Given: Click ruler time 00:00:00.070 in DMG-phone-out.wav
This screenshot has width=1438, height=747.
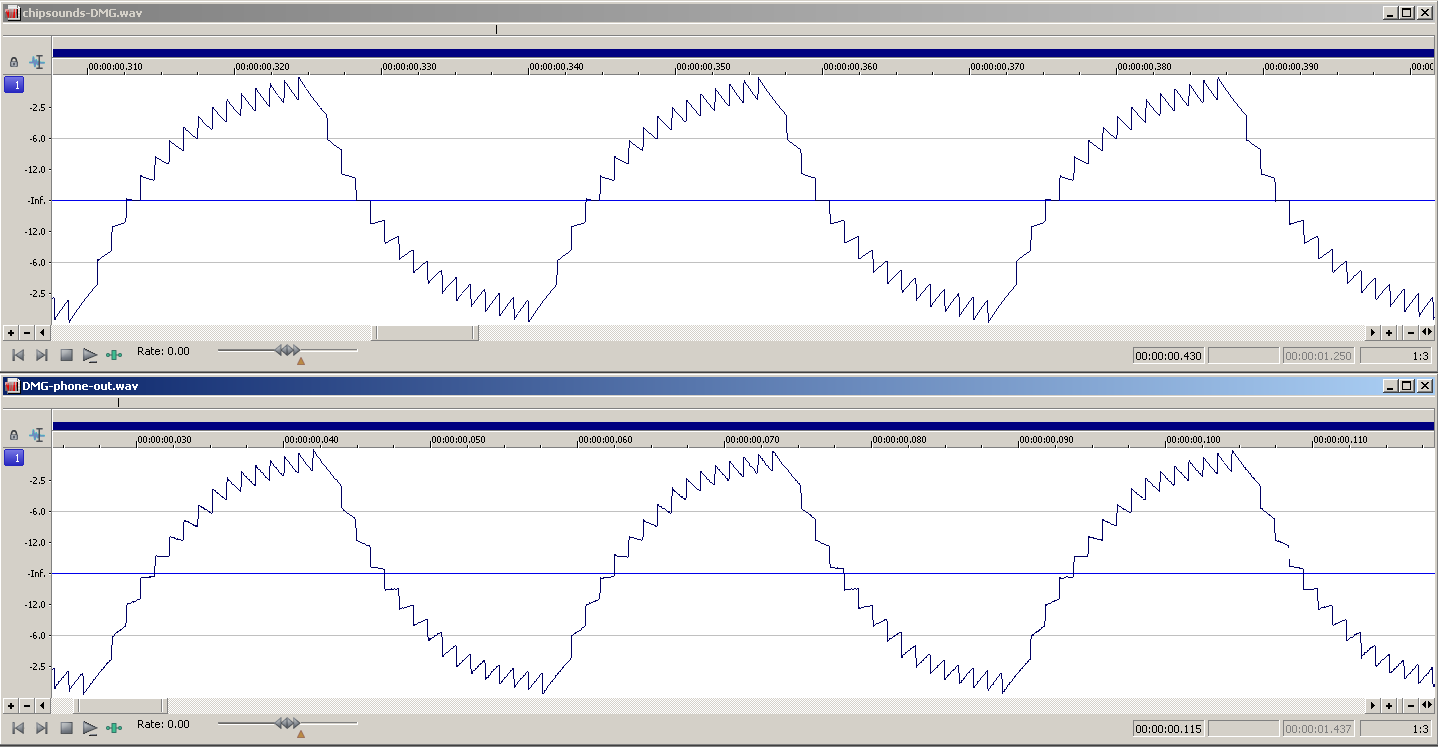Looking at the screenshot, I should (x=753, y=440).
